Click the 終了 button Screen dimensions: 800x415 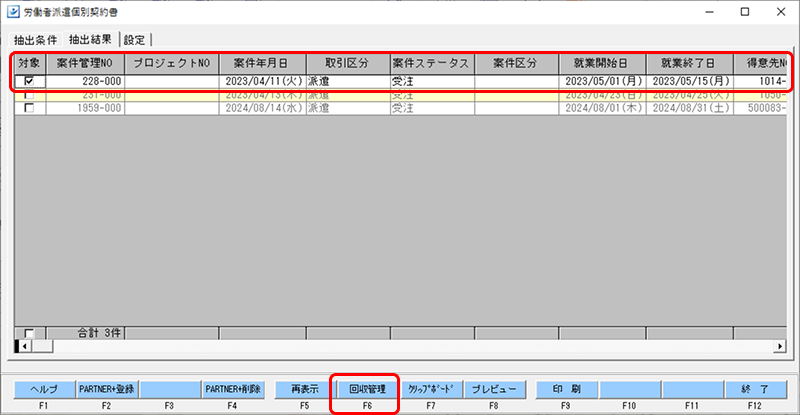tap(755, 389)
